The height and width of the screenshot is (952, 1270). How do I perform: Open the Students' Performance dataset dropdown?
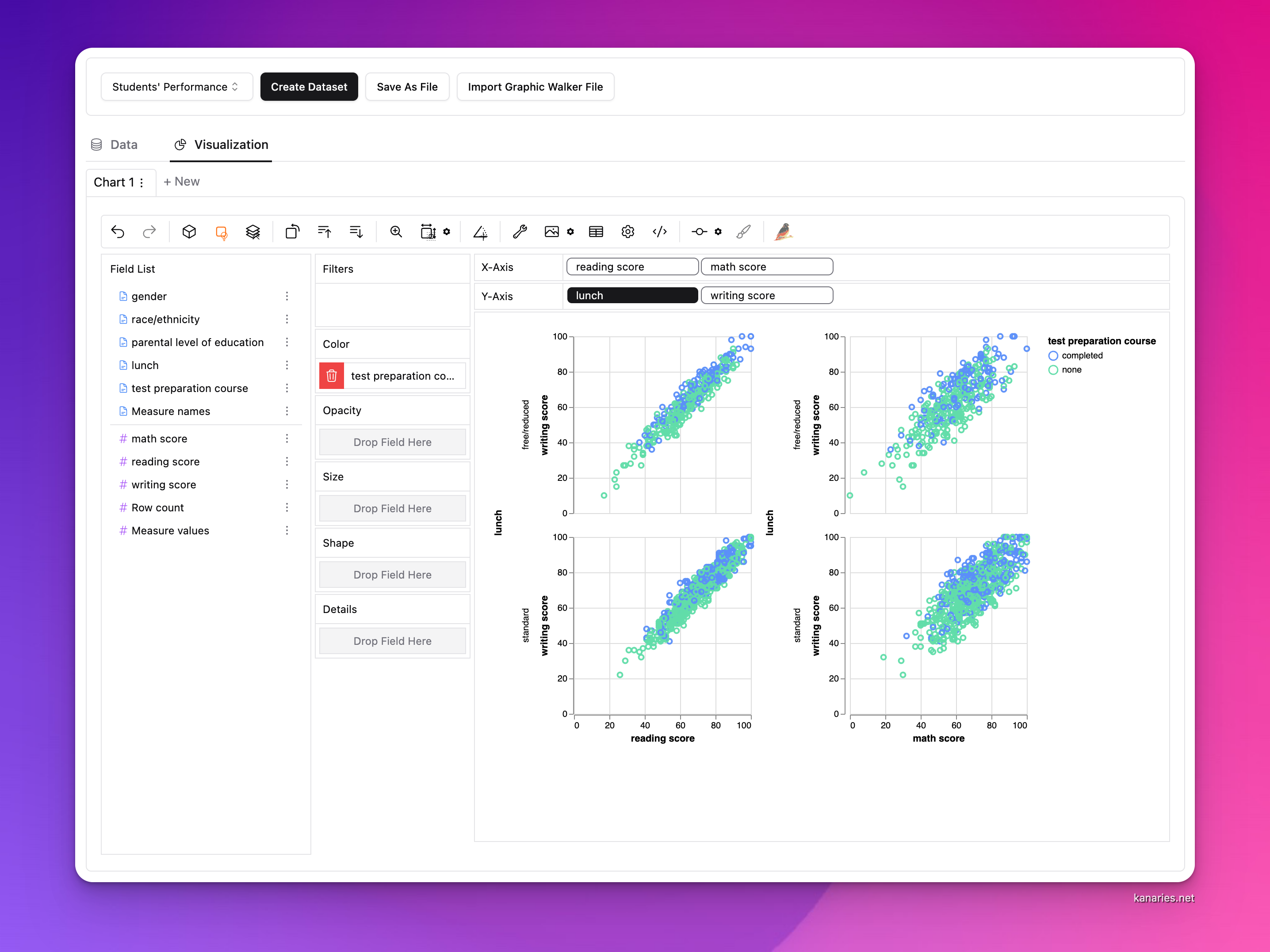(177, 87)
